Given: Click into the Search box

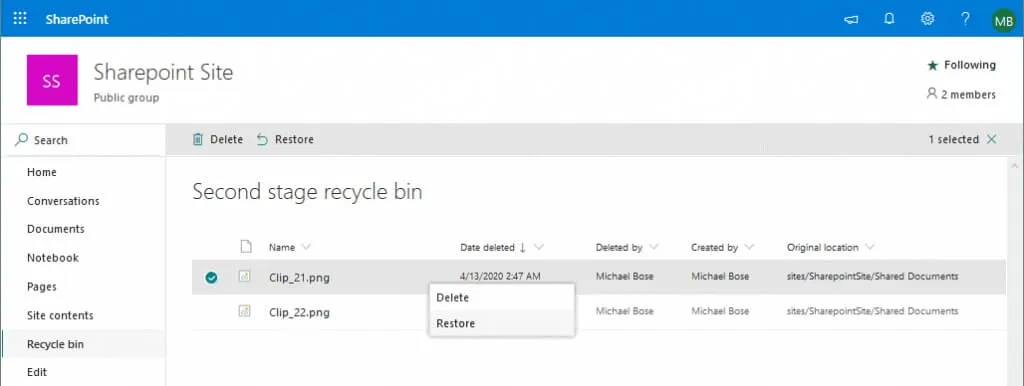Looking at the screenshot, I should [83, 140].
